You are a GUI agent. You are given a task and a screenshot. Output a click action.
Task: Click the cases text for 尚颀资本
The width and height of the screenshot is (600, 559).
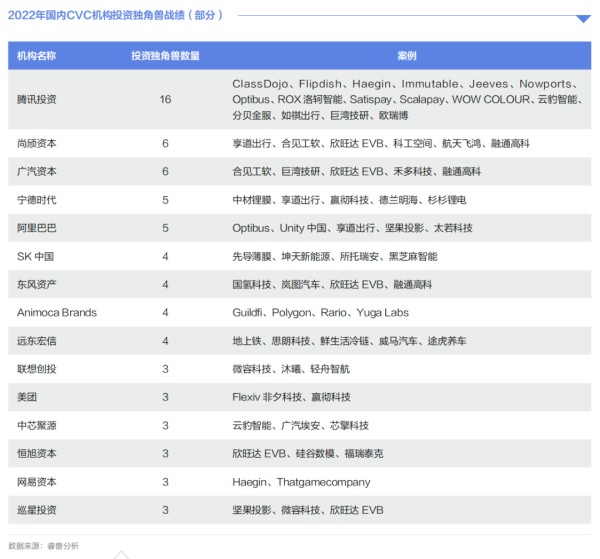coord(381,143)
